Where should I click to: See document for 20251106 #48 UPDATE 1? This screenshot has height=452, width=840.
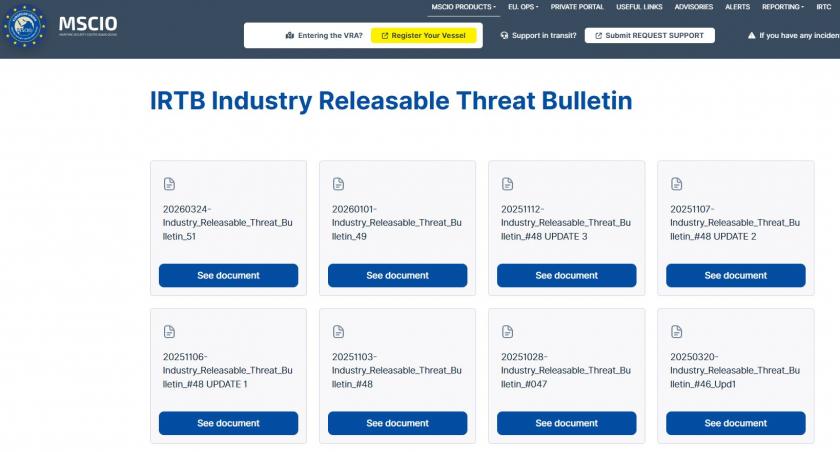(228, 423)
